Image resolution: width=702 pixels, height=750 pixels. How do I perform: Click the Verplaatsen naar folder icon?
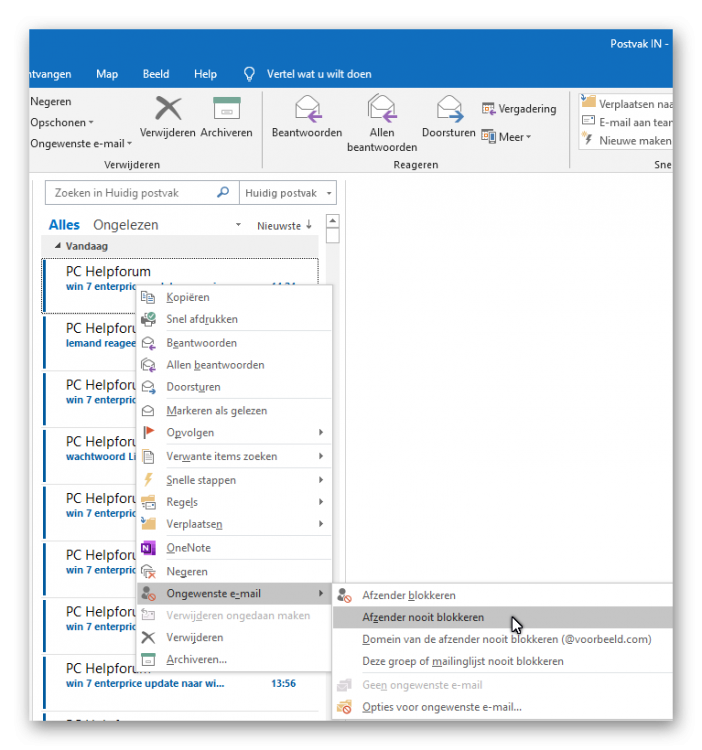(x=588, y=101)
